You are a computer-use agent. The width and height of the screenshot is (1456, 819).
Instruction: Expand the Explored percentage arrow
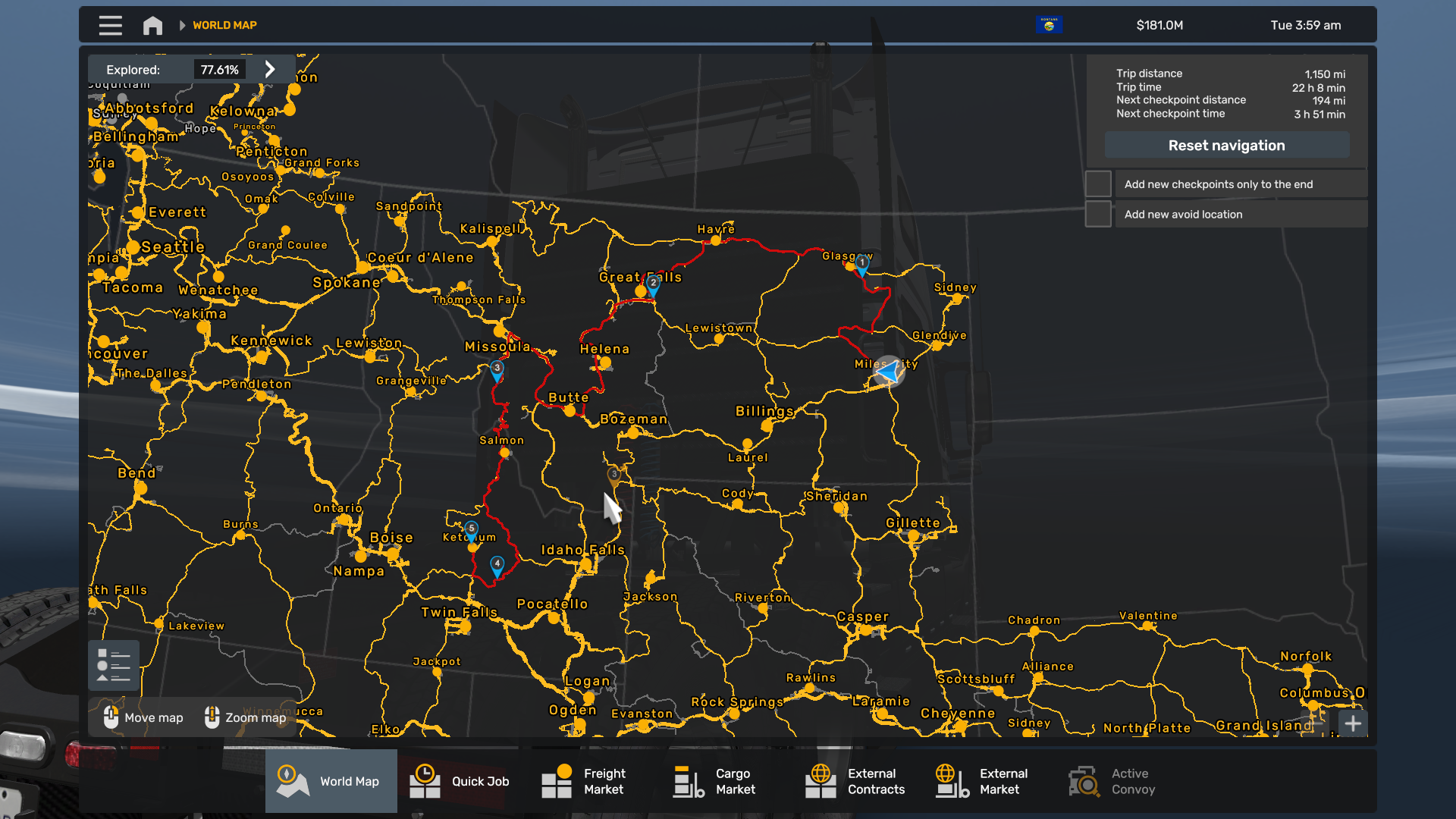click(x=270, y=69)
